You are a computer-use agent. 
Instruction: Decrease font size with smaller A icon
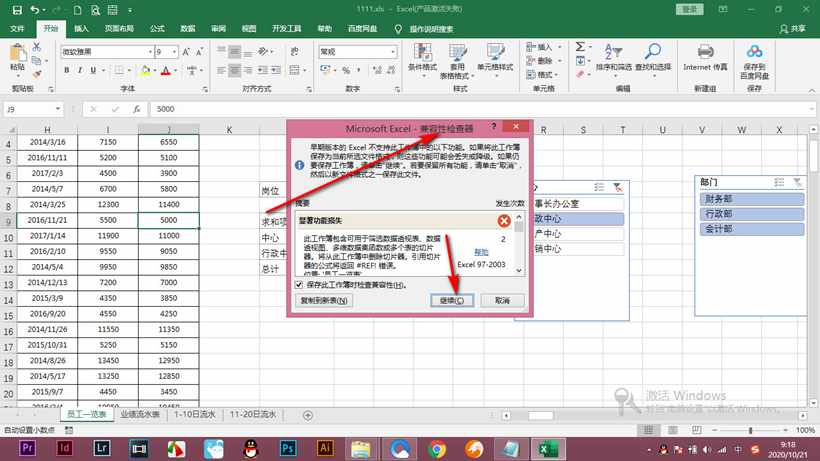pos(199,52)
